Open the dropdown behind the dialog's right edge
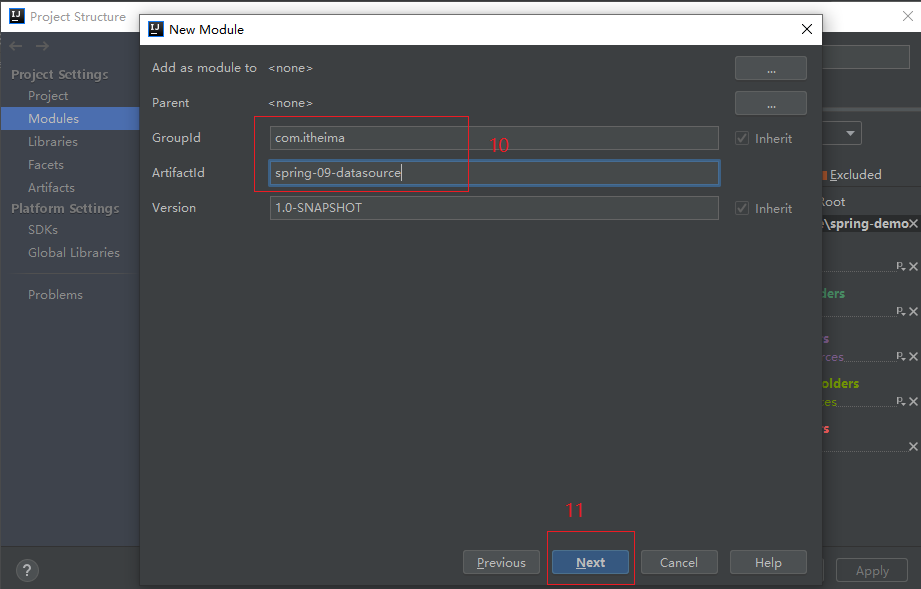Image resolution: width=921 pixels, height=589 pixels. coord(850,133)
